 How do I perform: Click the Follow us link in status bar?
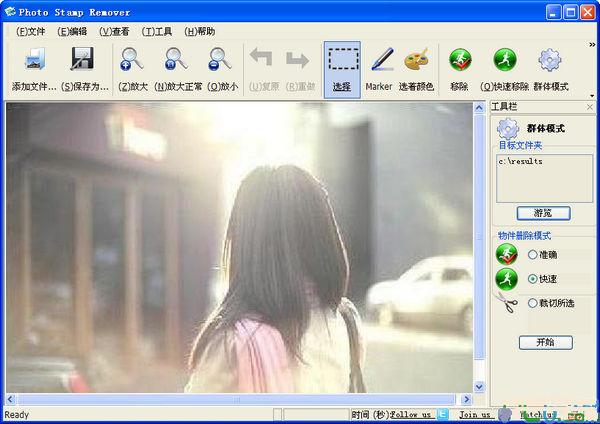click(410, 414)
